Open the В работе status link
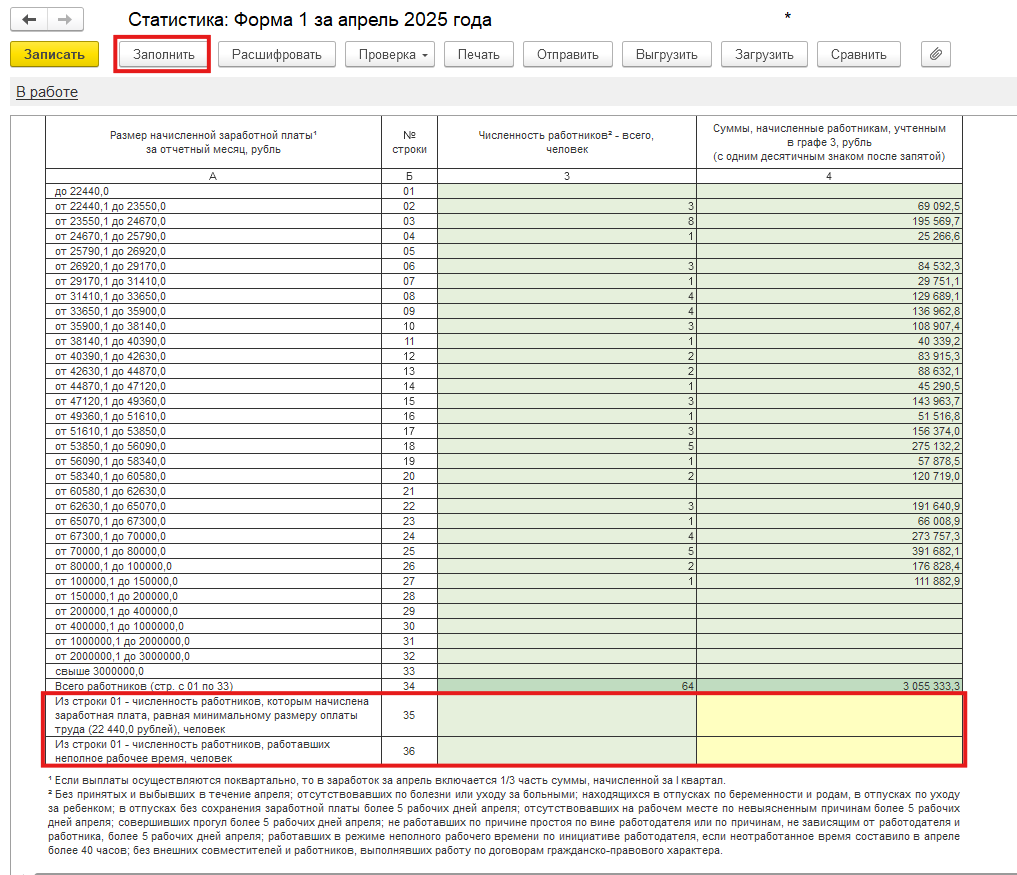The image size is (1017, 875). pos(47,92)
